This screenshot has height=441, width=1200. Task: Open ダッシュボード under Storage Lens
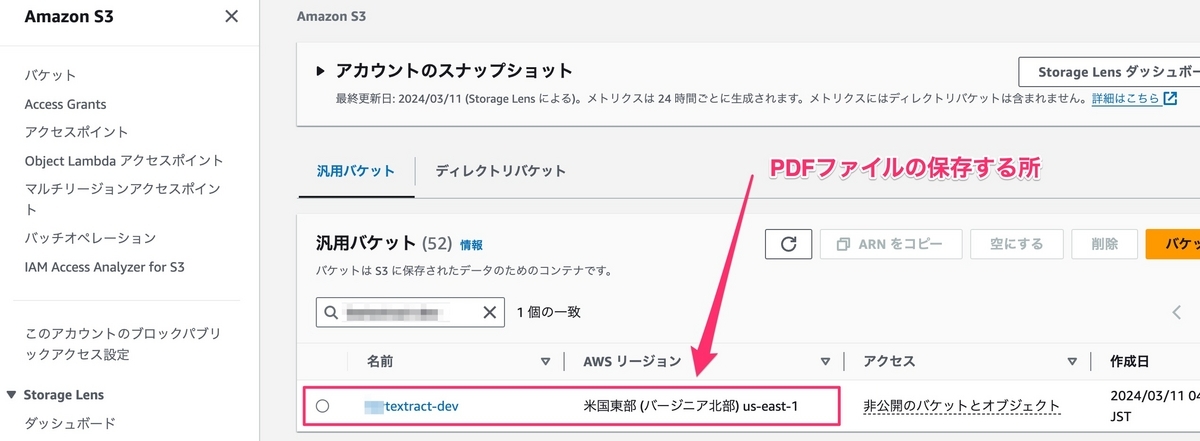(70, 423)
